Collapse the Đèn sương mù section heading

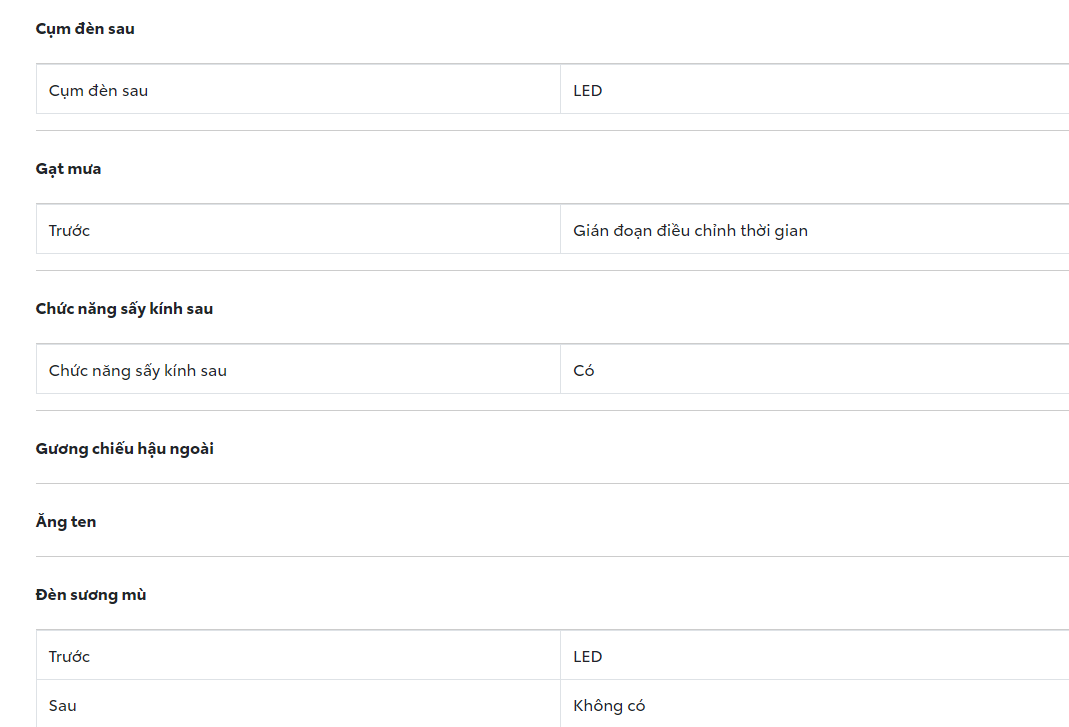tap(91, 595)
